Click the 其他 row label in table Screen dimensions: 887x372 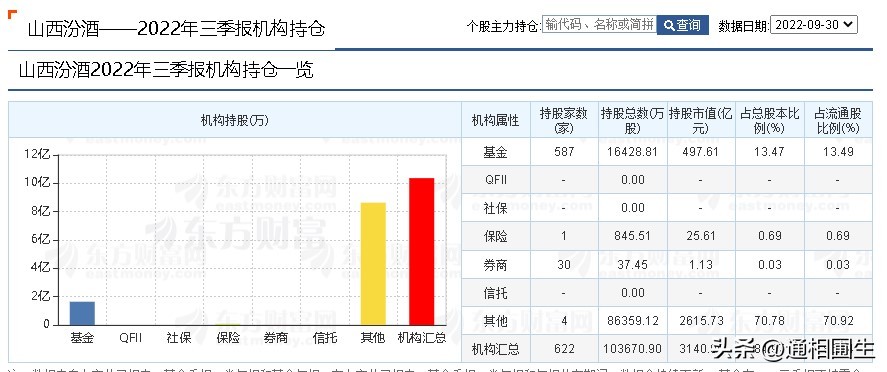tap(496, 321)
